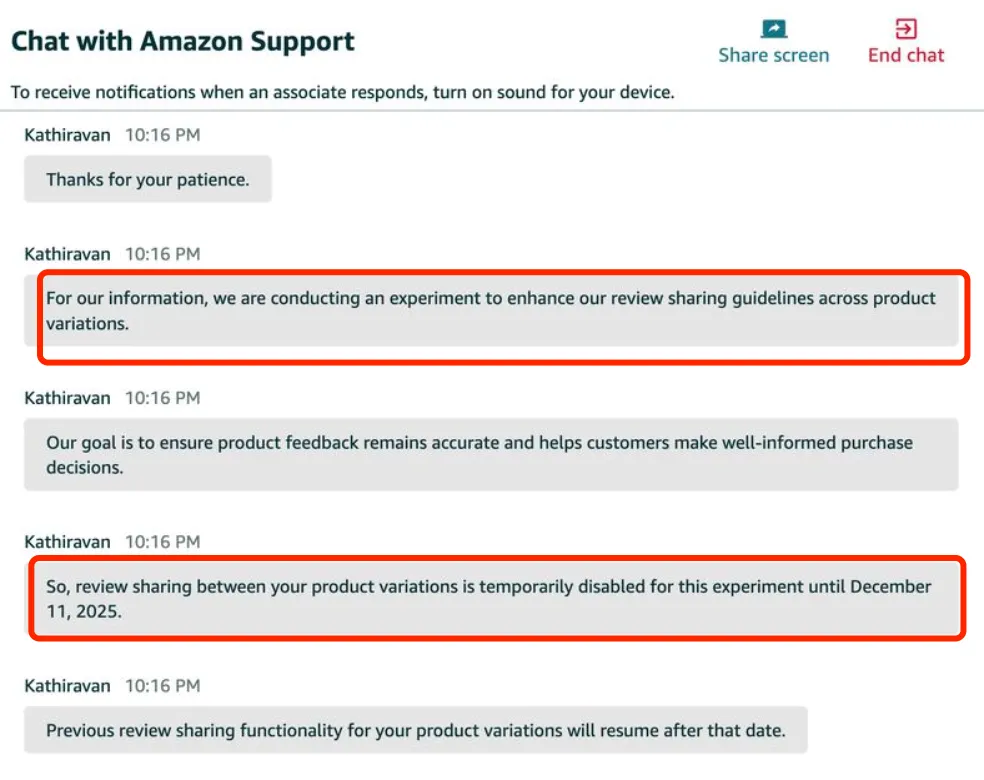Click Kathiravan's name above the patience message
Screen dimensions: 984x780
pos(67,134)
